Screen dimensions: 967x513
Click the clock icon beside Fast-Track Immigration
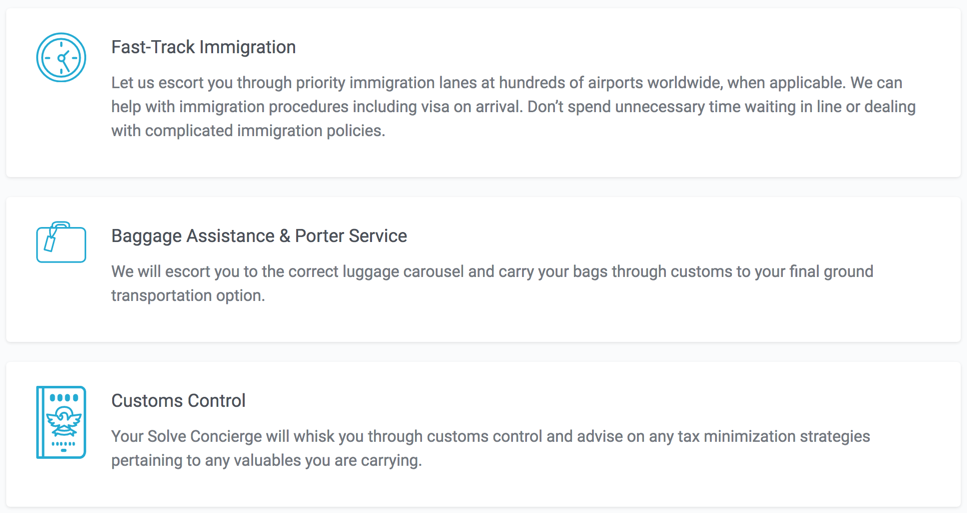[61, 57]
